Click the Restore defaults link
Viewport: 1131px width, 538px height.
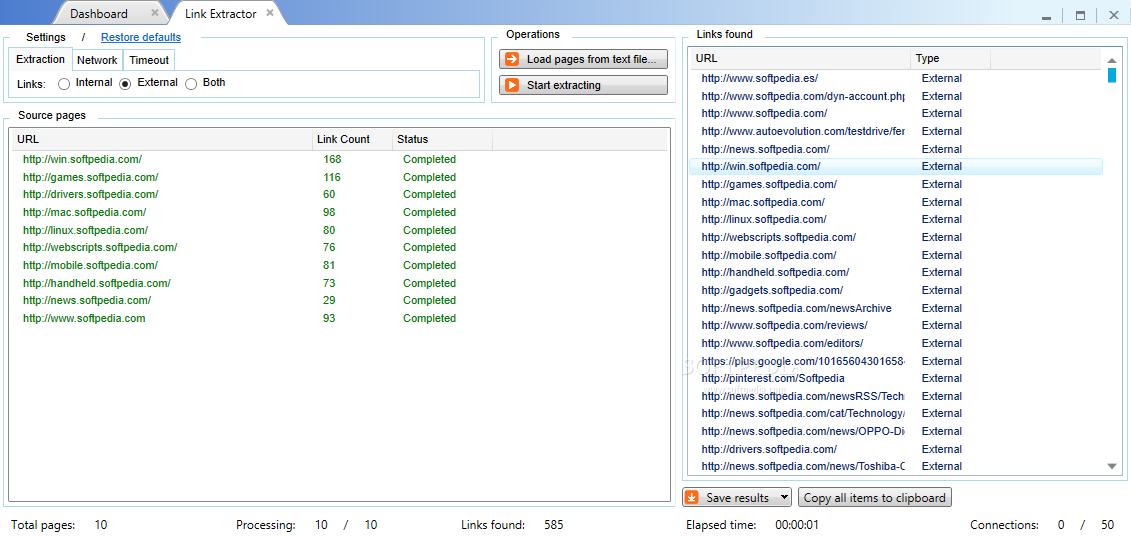141,37
